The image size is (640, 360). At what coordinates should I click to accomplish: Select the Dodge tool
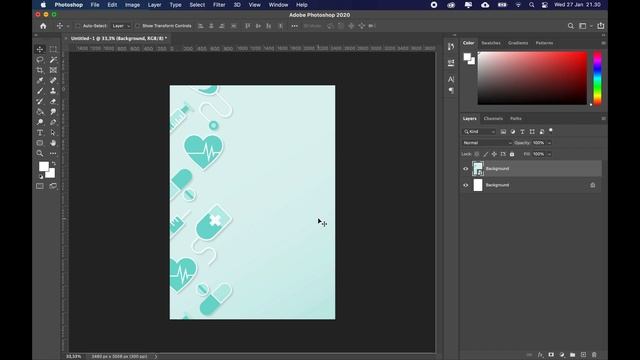coord(40,122)
